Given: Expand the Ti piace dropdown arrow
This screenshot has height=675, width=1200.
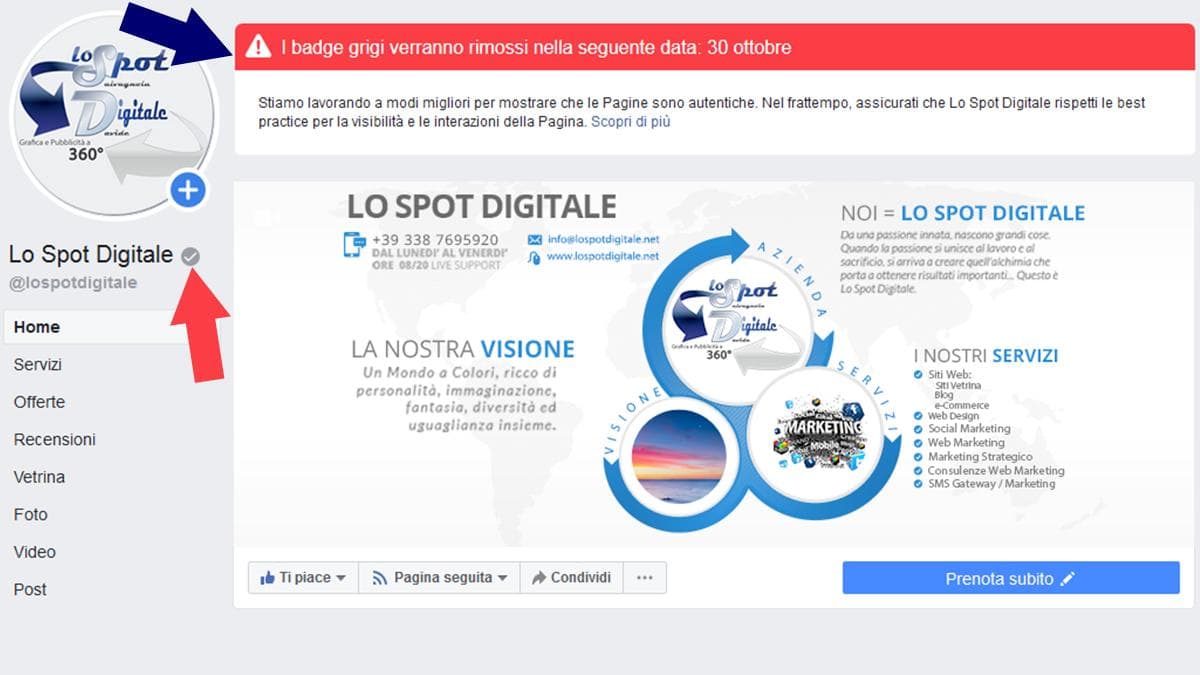Looking at the screenshot, I should (341, 578).
